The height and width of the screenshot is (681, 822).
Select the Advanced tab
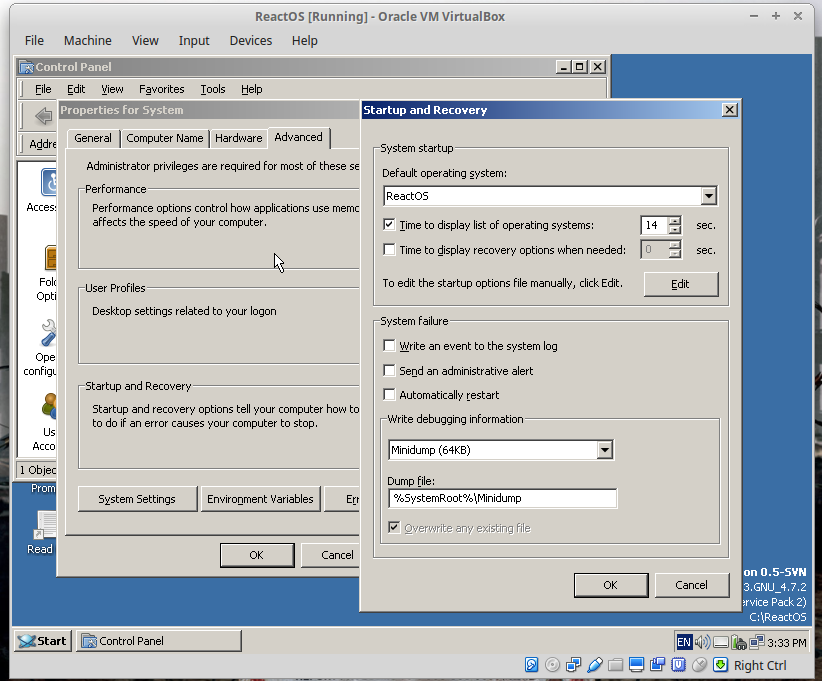point(299,137)
